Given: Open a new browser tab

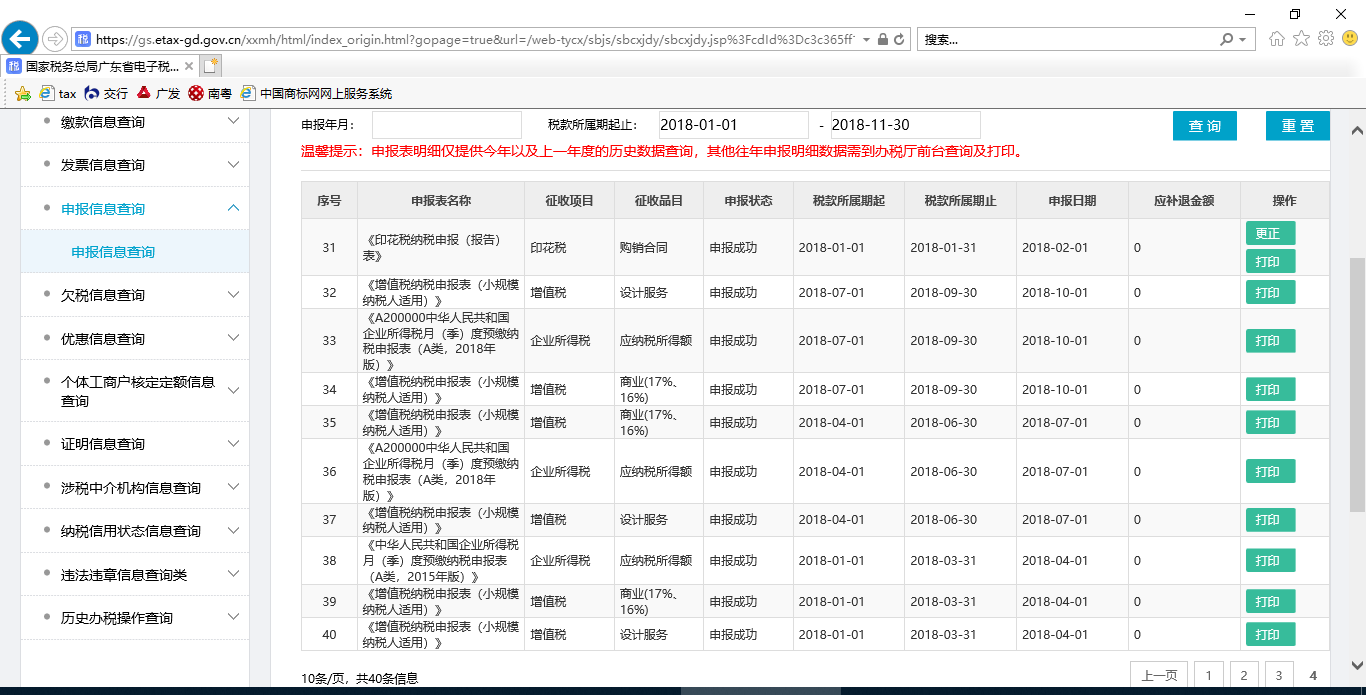Looking at the screenshot, I should tap(210, 66).
